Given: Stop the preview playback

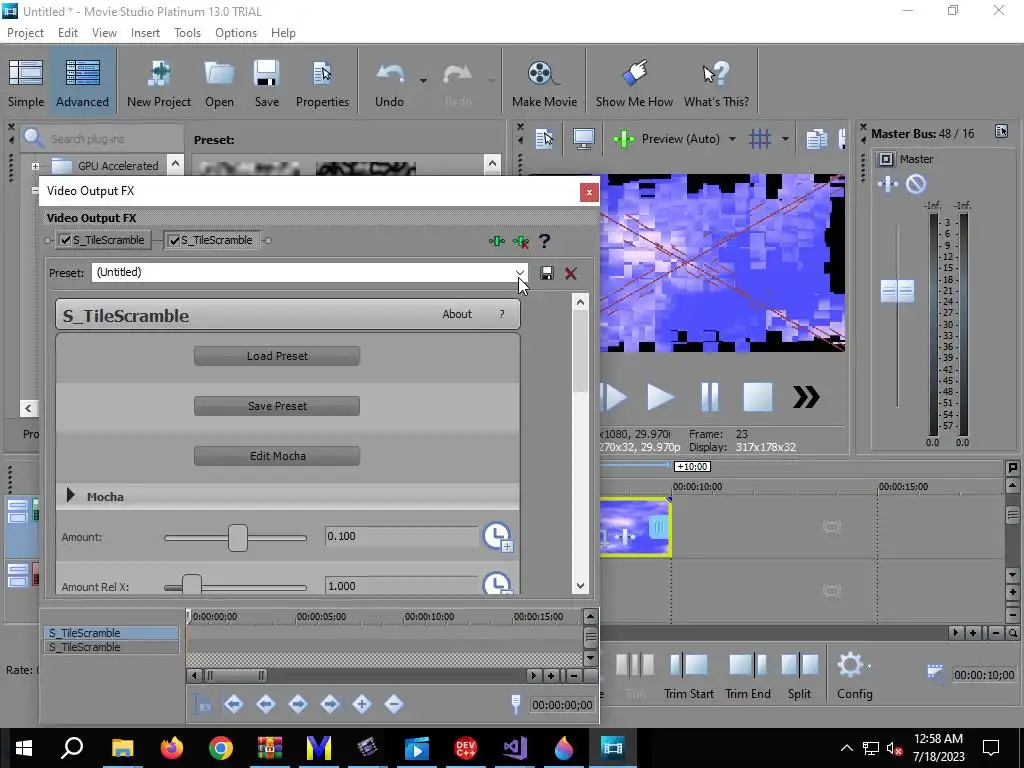Looking at the screenshot, I should pos(758,396).
